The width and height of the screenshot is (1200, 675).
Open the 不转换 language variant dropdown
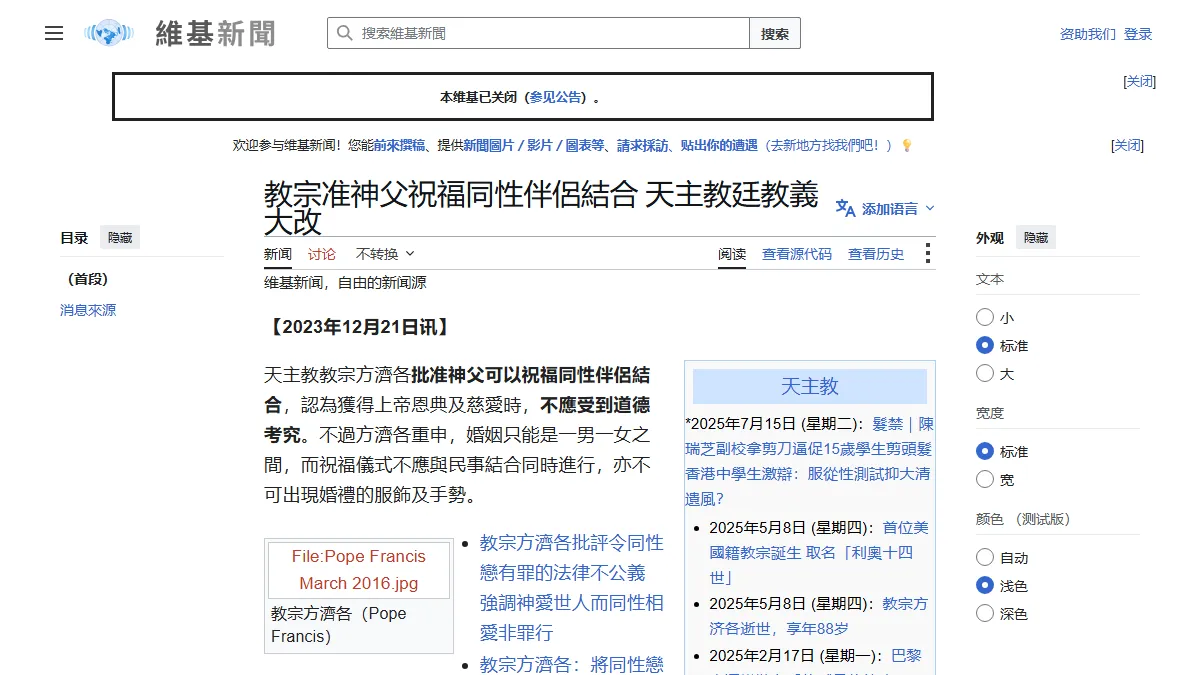(x=385, y=254)
